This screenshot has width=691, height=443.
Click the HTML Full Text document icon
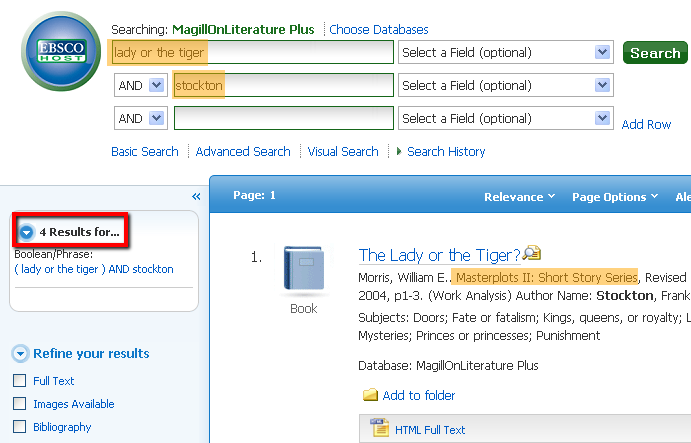coord(379,428)
